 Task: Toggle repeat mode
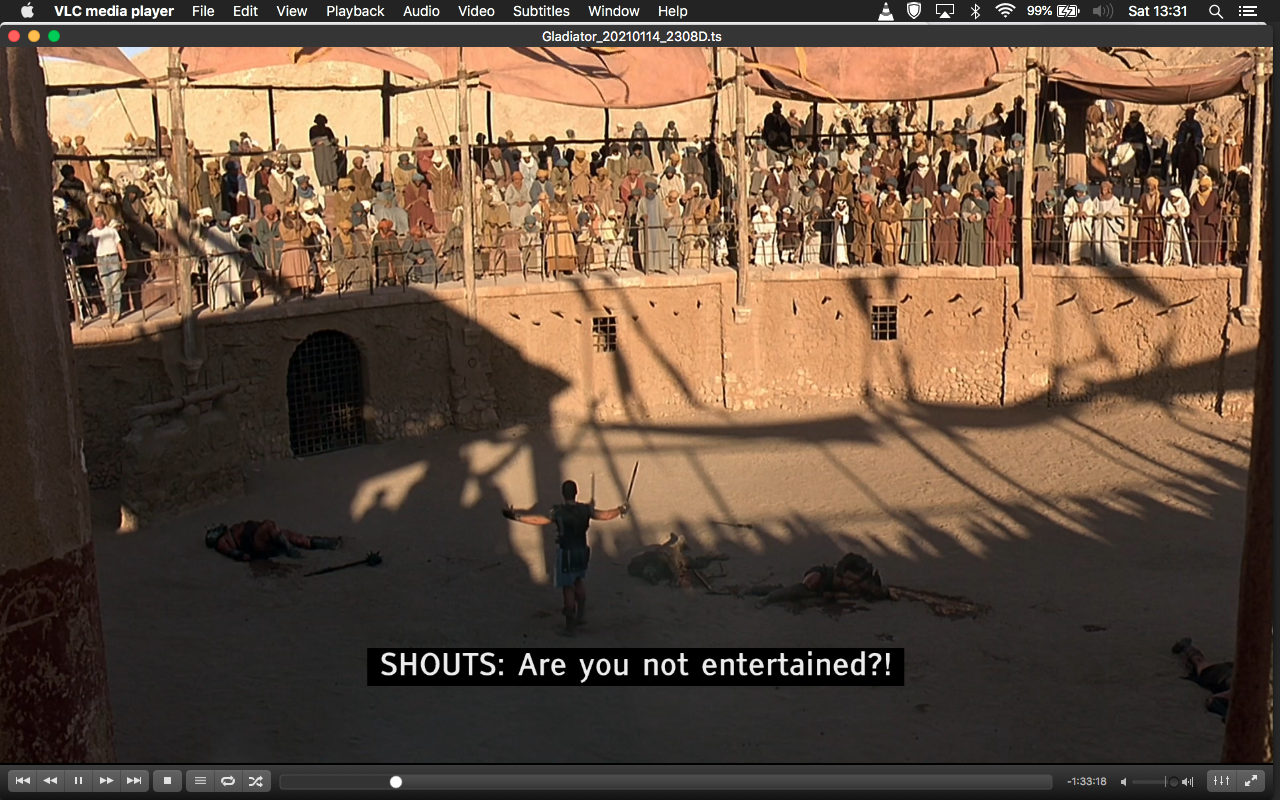(228, 781)
